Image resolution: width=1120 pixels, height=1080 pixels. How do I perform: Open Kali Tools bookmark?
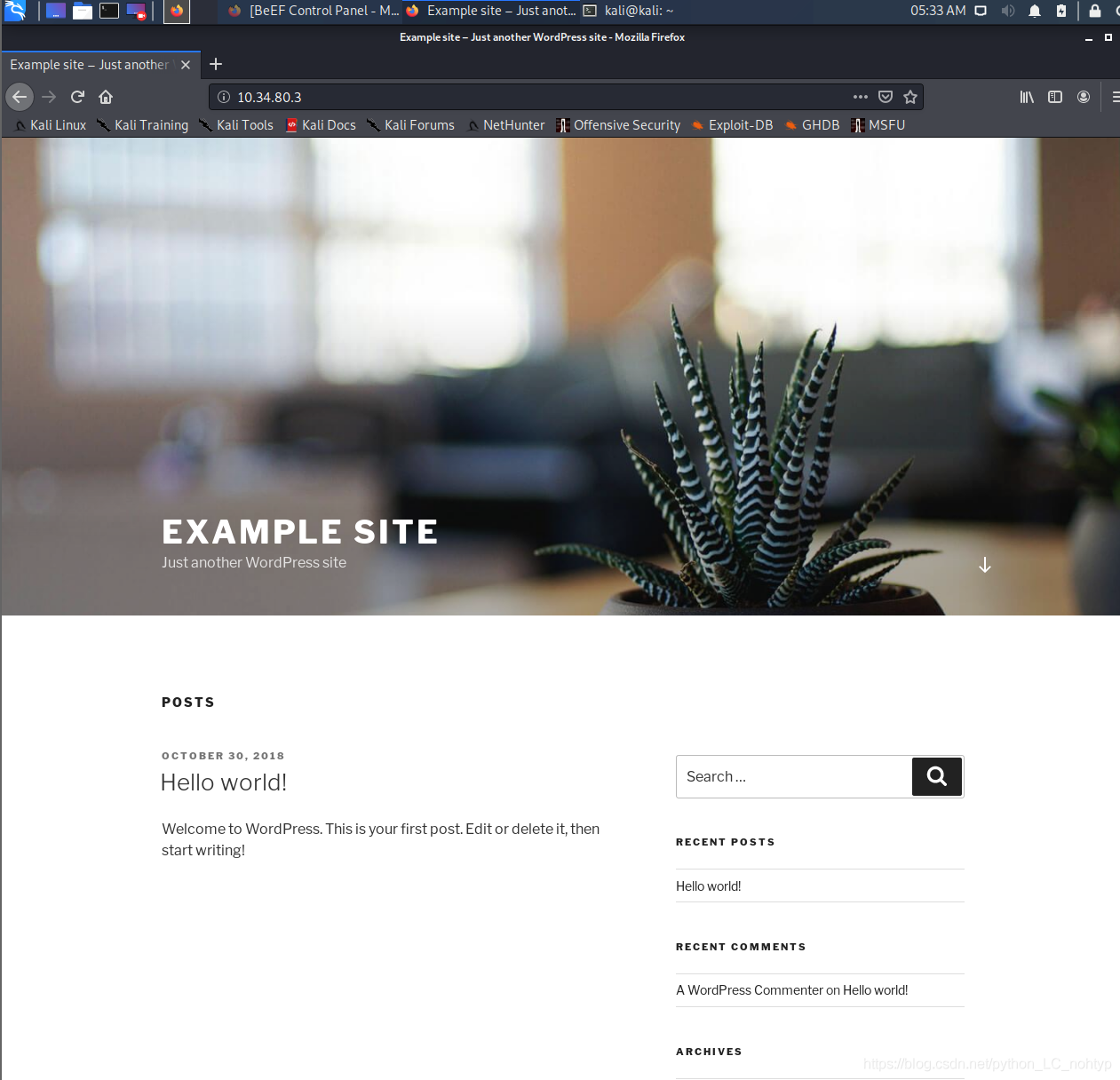click(x=236, y=125)
